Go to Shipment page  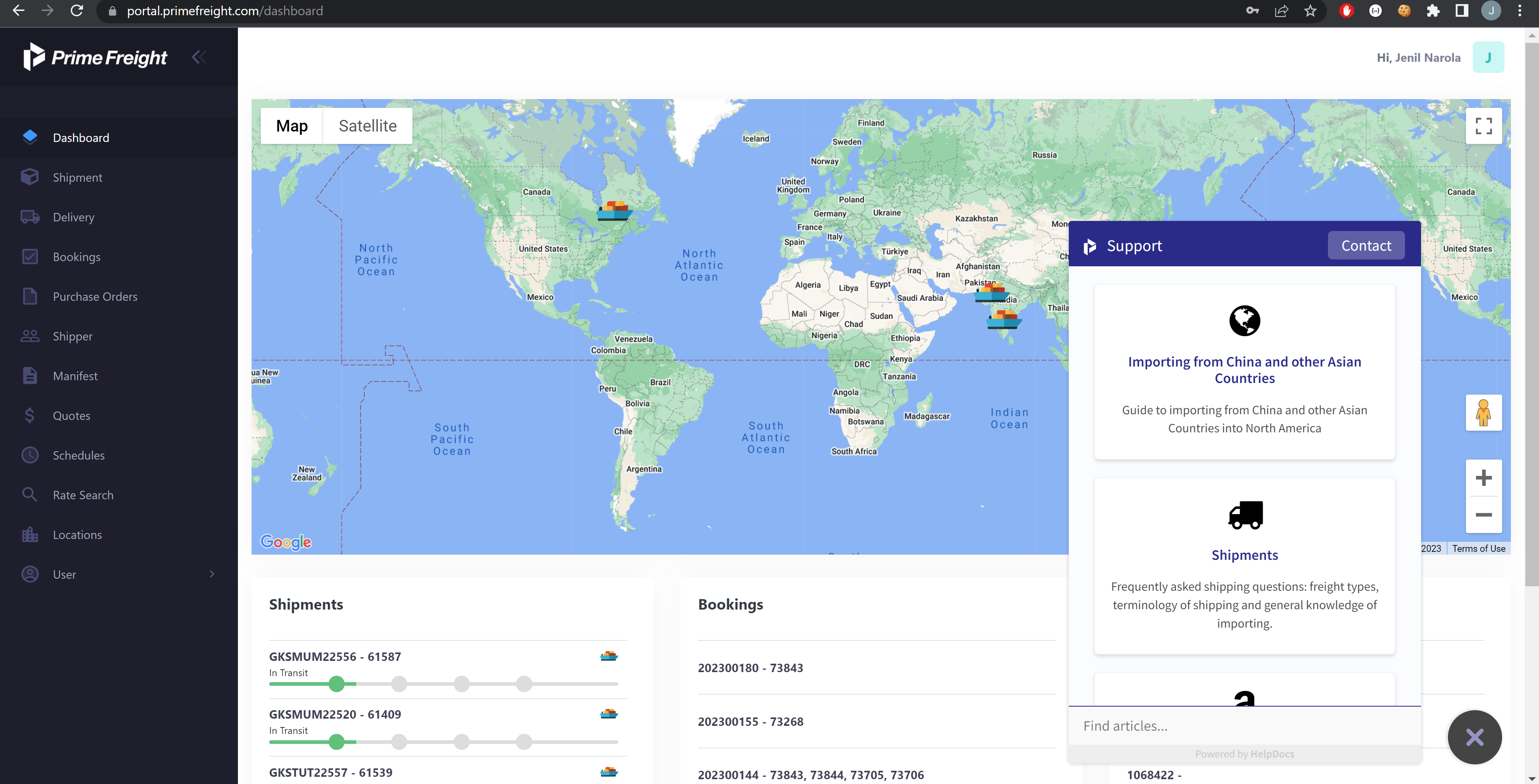(x=77, y=177)
